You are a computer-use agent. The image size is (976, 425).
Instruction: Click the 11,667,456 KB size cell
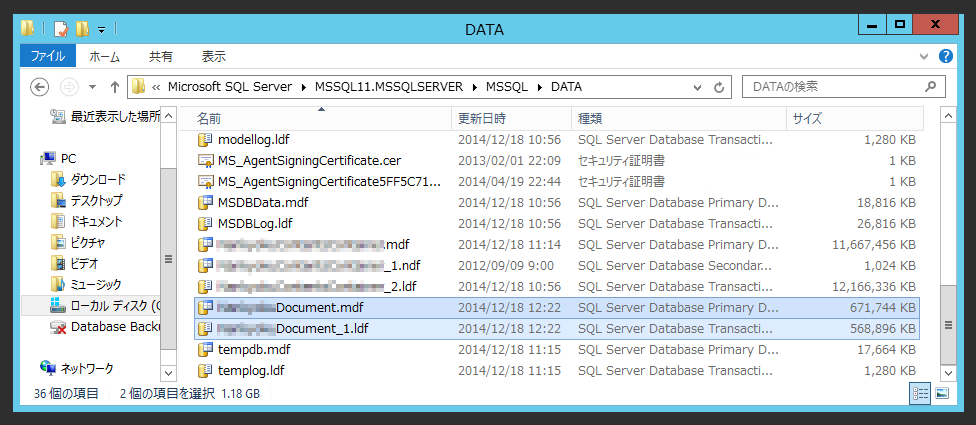click(874, 245)
